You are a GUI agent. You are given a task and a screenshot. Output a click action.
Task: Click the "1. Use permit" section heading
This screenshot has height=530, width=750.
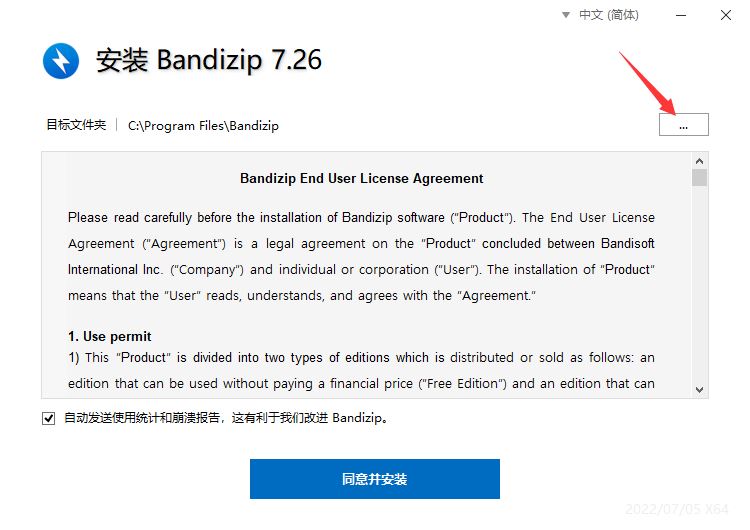click(x=110, y=336)
